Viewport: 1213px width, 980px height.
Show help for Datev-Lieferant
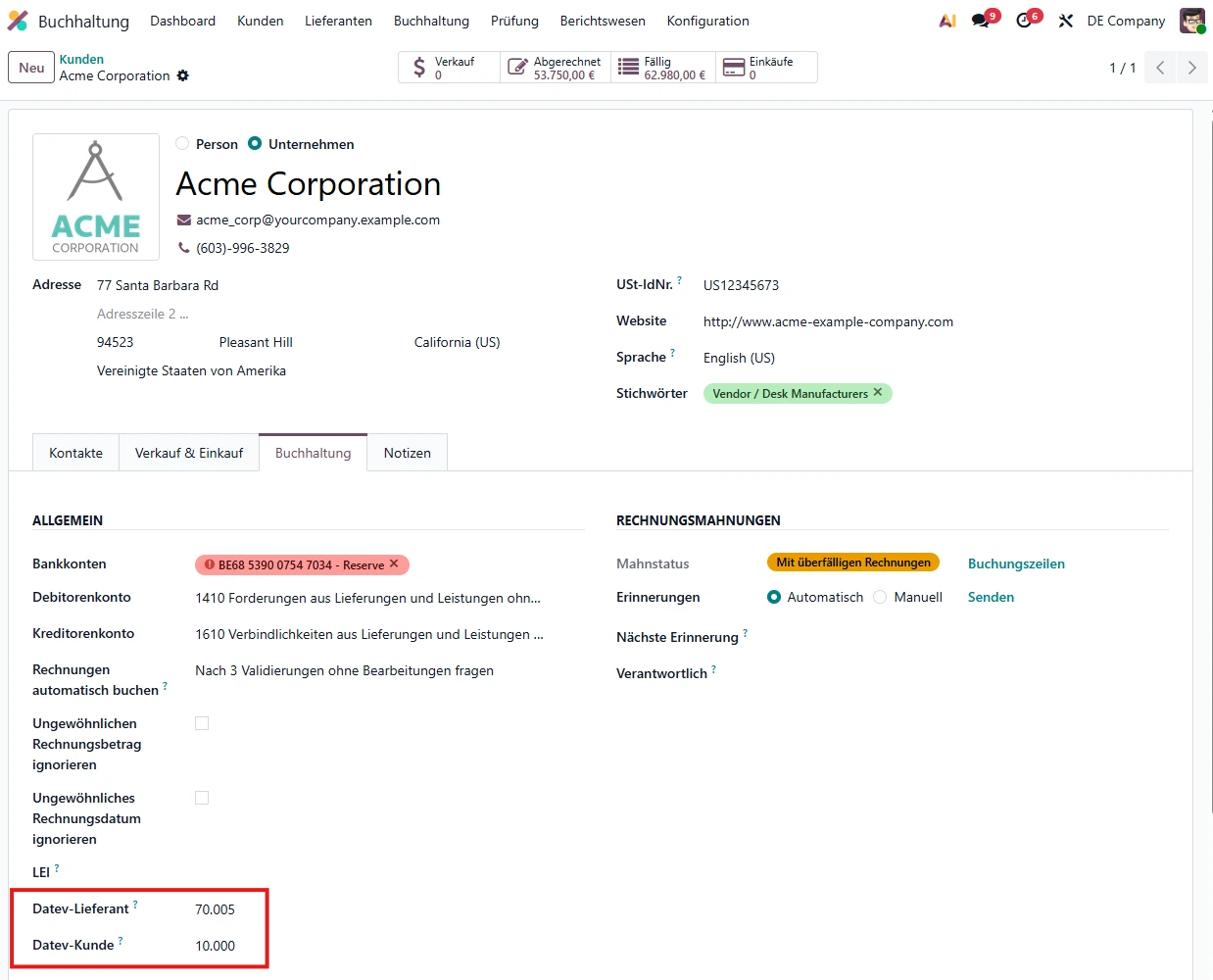[135, 905]
